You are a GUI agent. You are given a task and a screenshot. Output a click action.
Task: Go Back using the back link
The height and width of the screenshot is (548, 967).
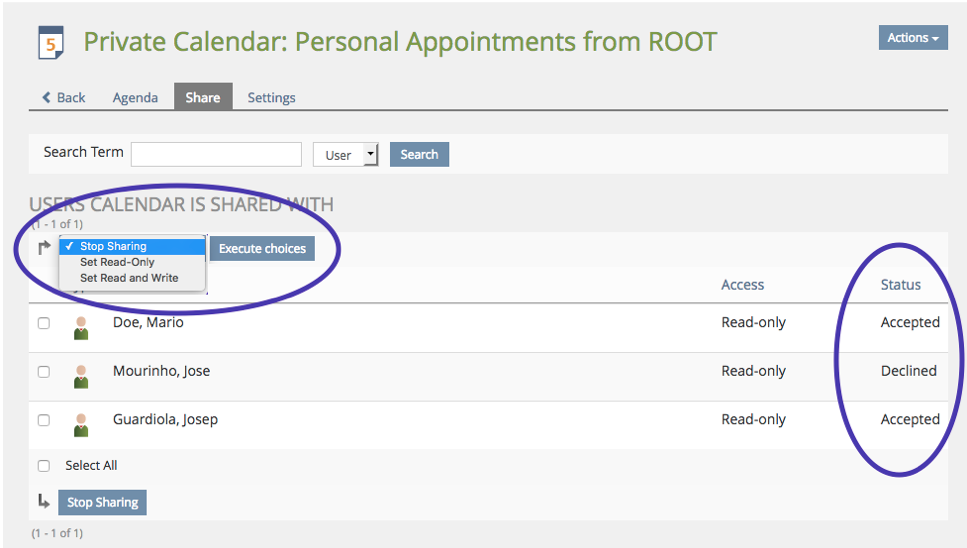point(64,97)
